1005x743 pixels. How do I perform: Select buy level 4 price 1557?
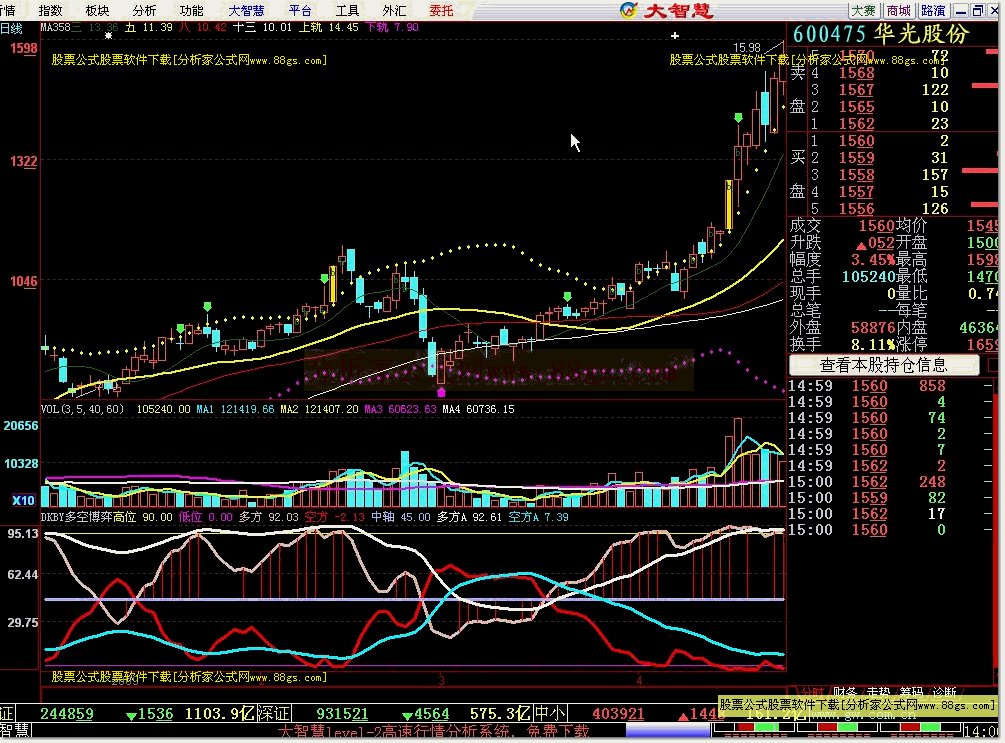pos(857,192)
